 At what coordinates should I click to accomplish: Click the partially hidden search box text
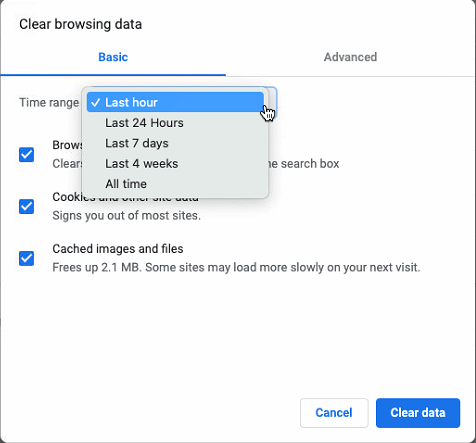[x=304, y=164]
